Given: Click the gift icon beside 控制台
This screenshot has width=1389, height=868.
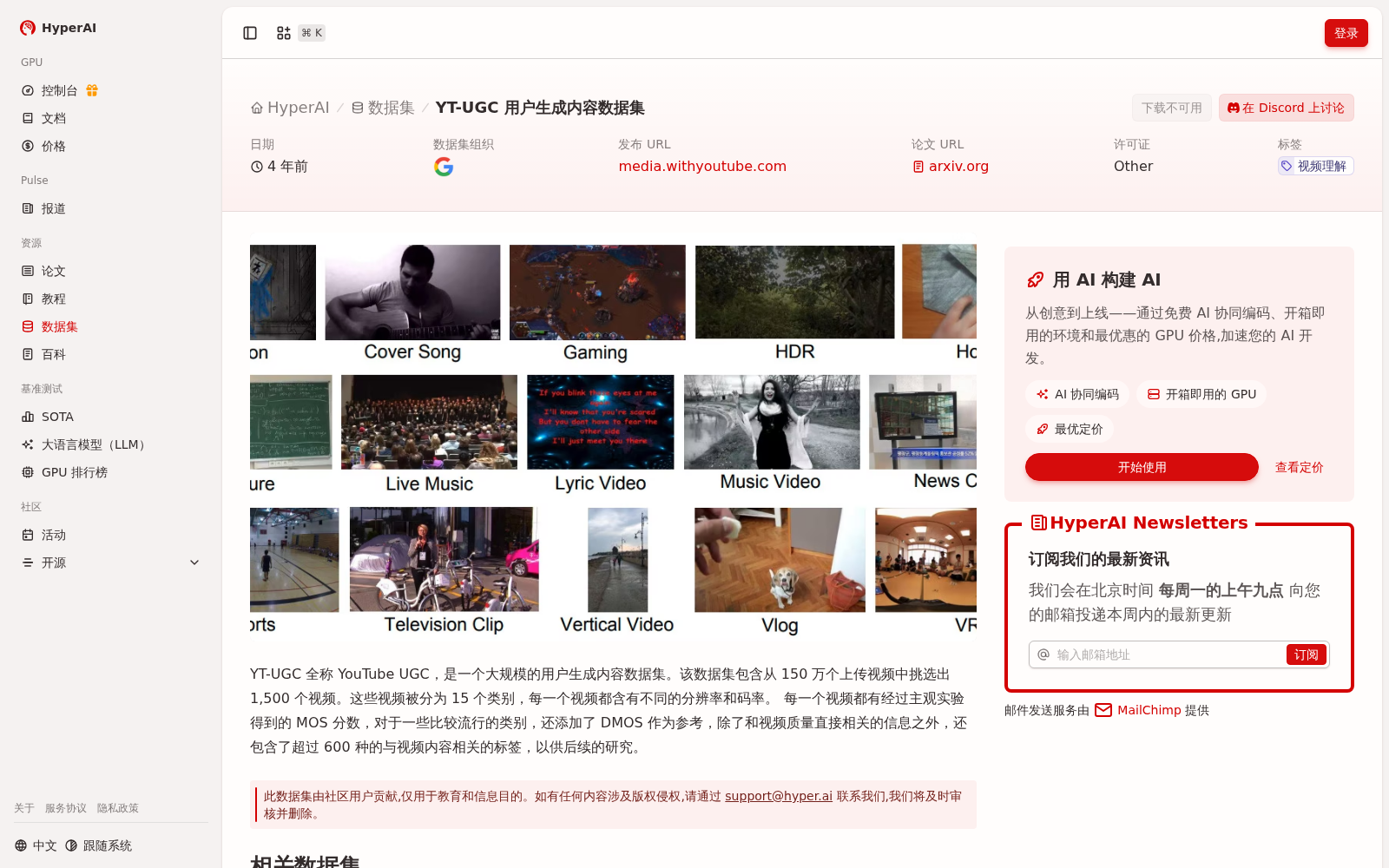Looking at the screenshot, I should (92, 90).
